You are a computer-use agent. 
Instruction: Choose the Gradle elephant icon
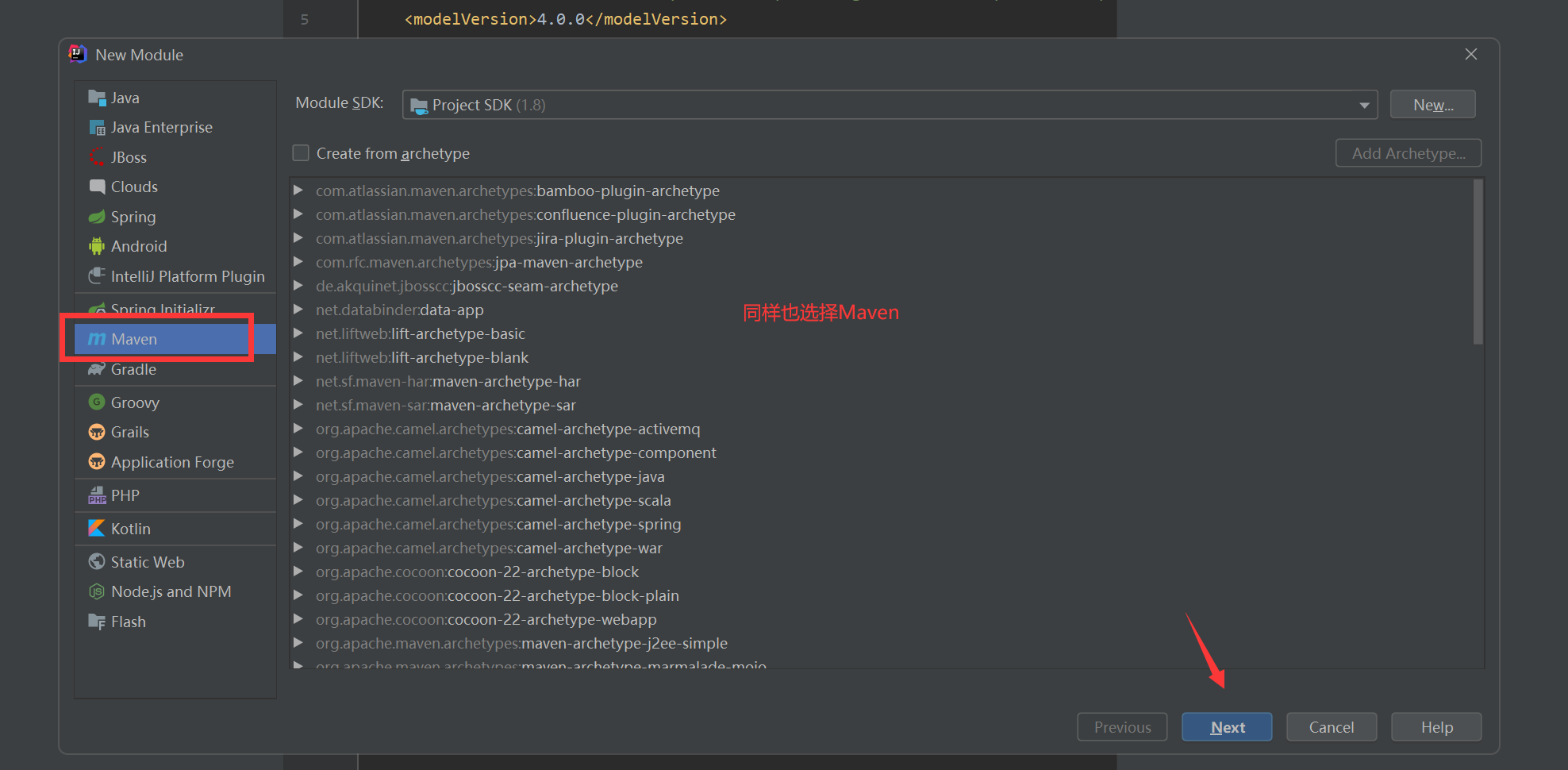tap(97, 369)
